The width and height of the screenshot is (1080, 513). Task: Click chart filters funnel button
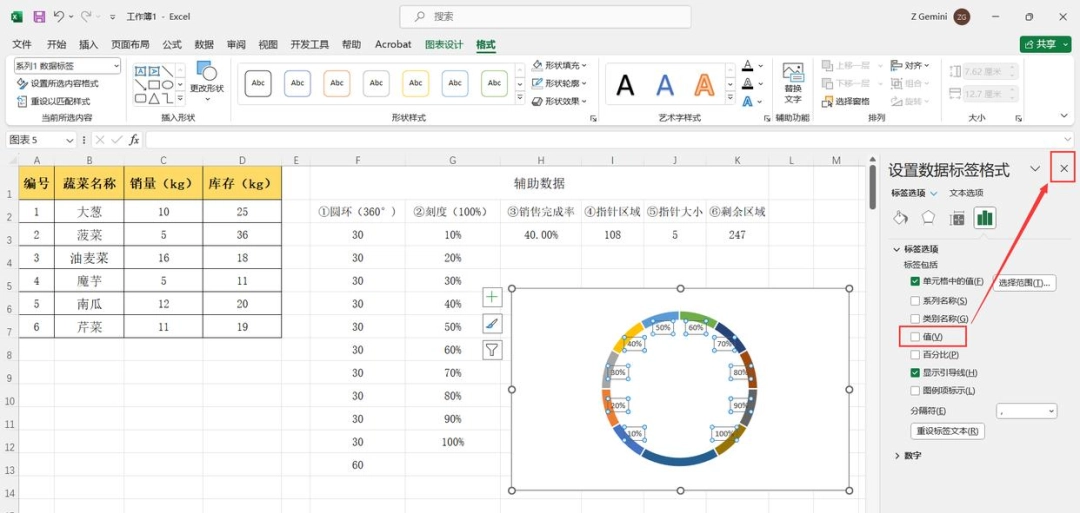coord(492,350)
